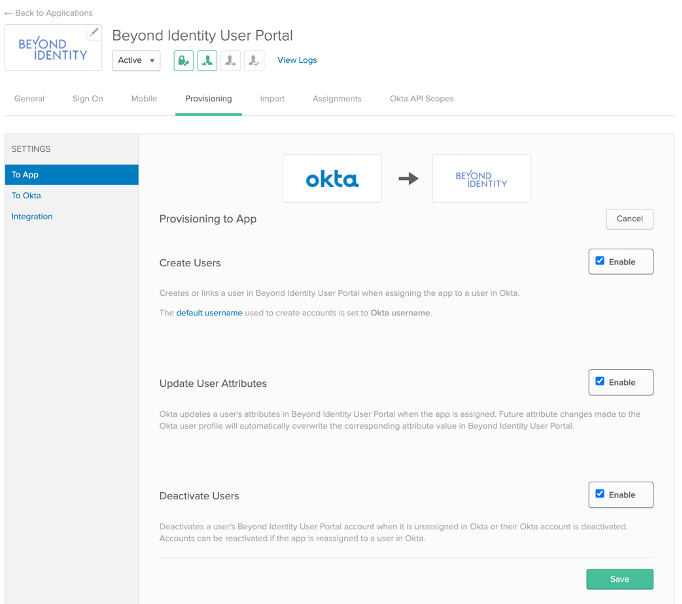Open the View Logs link
The height and width of the screenshot is (604, 682).
[297, 61]
